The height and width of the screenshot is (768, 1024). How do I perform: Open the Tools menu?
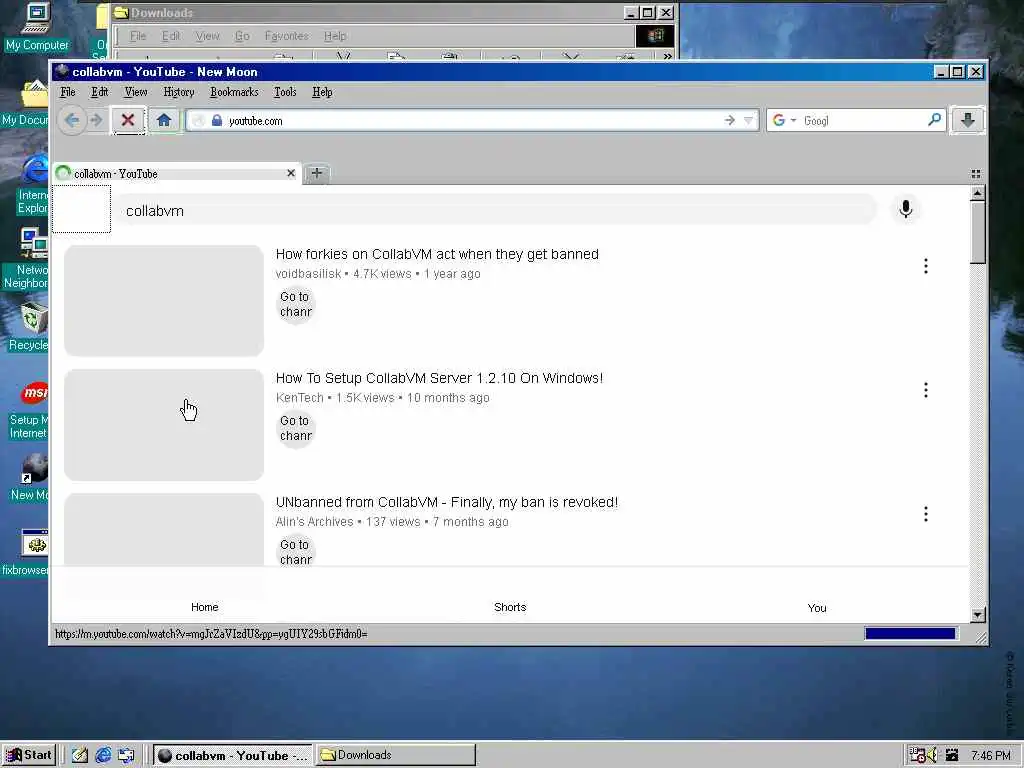tap(285, 92)
